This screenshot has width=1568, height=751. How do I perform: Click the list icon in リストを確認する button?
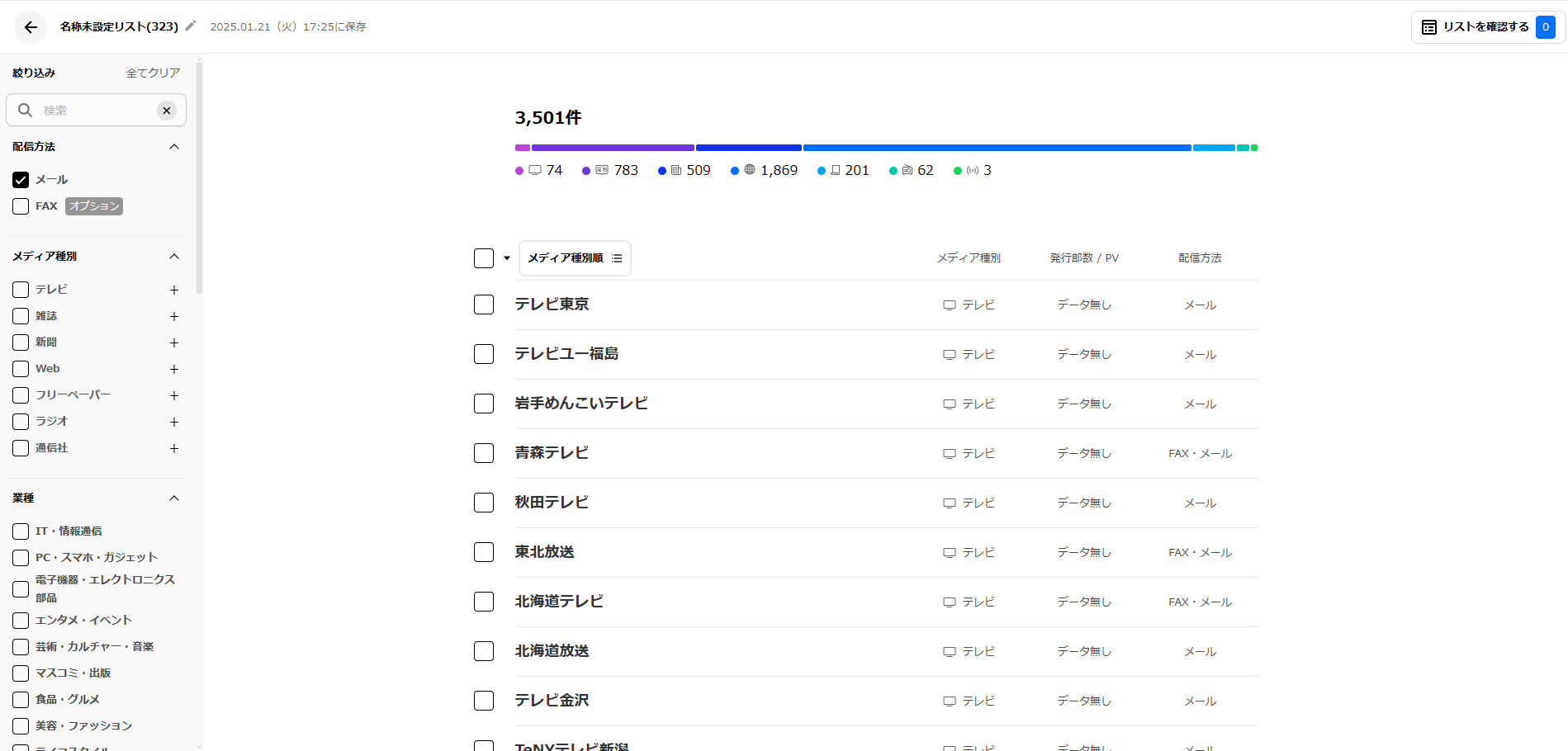[1429, 27]
